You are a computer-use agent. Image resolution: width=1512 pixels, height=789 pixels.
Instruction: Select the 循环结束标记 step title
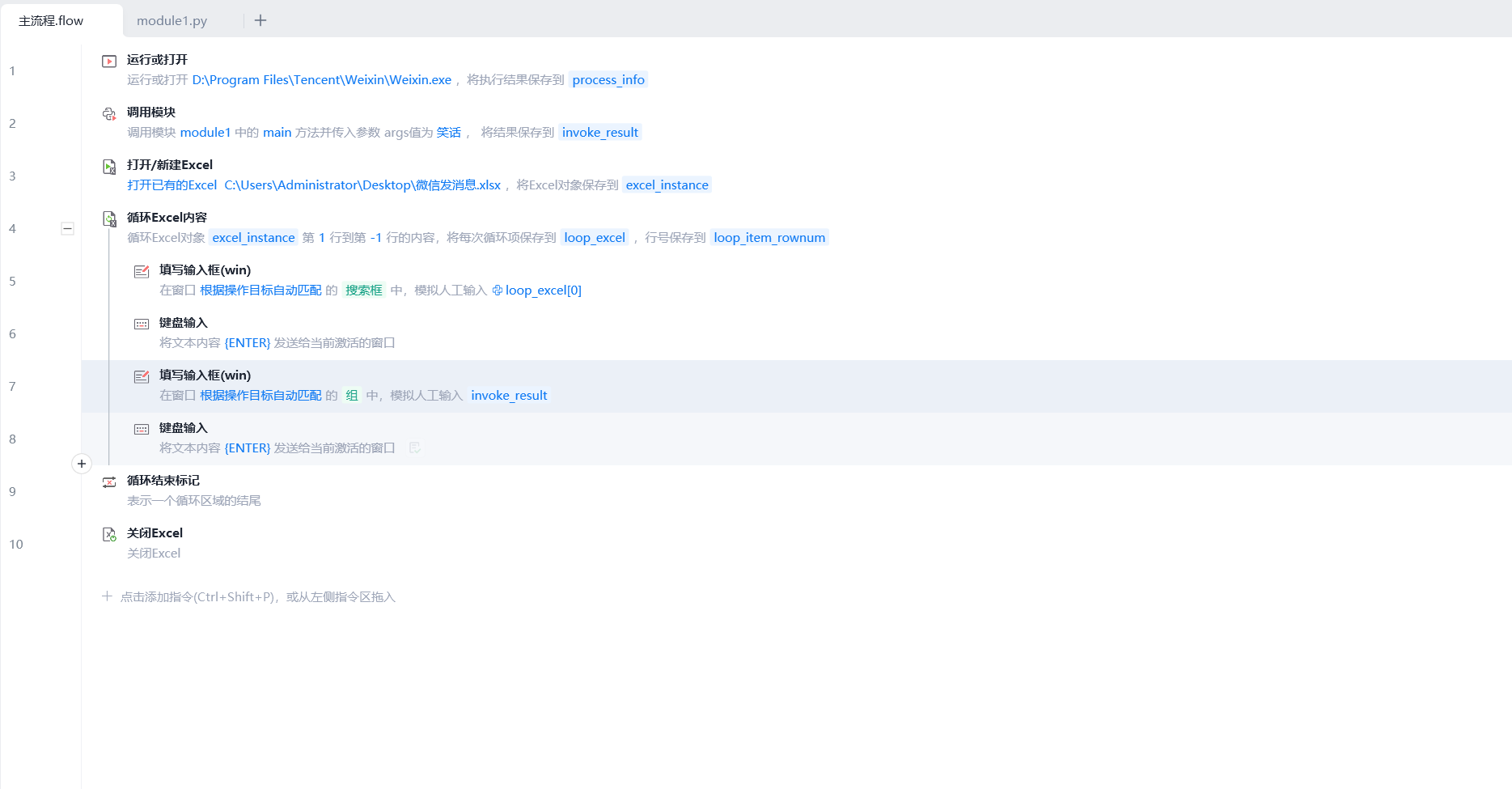click(x=163, y=481)
